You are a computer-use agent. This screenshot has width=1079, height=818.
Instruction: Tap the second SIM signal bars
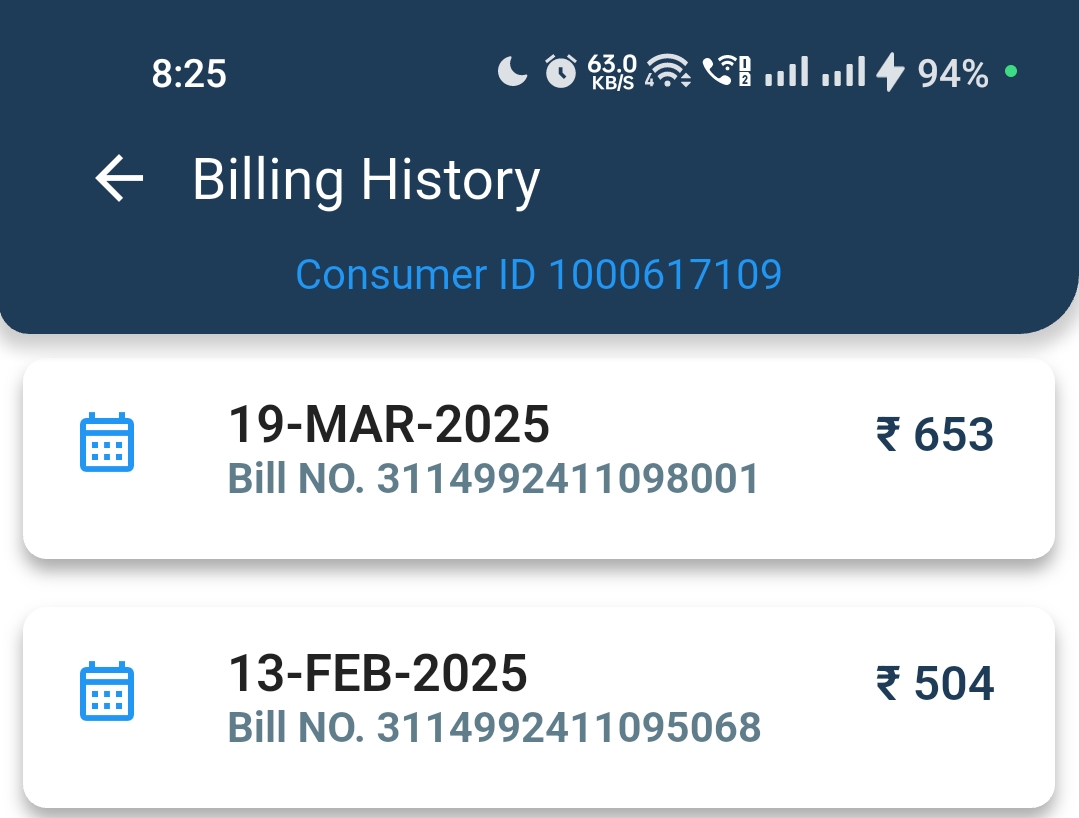coord(844,72)
